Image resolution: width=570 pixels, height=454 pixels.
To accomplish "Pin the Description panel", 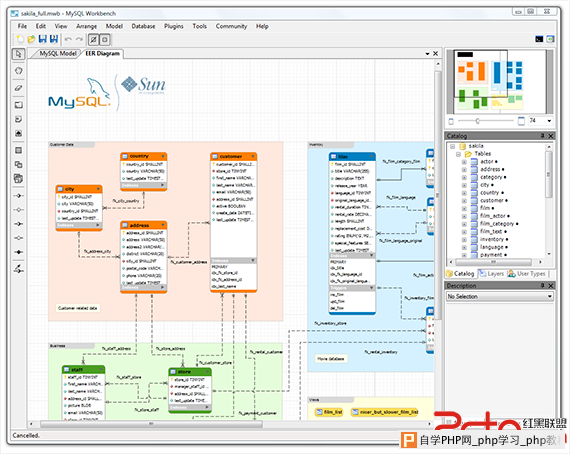I will coord(542,286).
